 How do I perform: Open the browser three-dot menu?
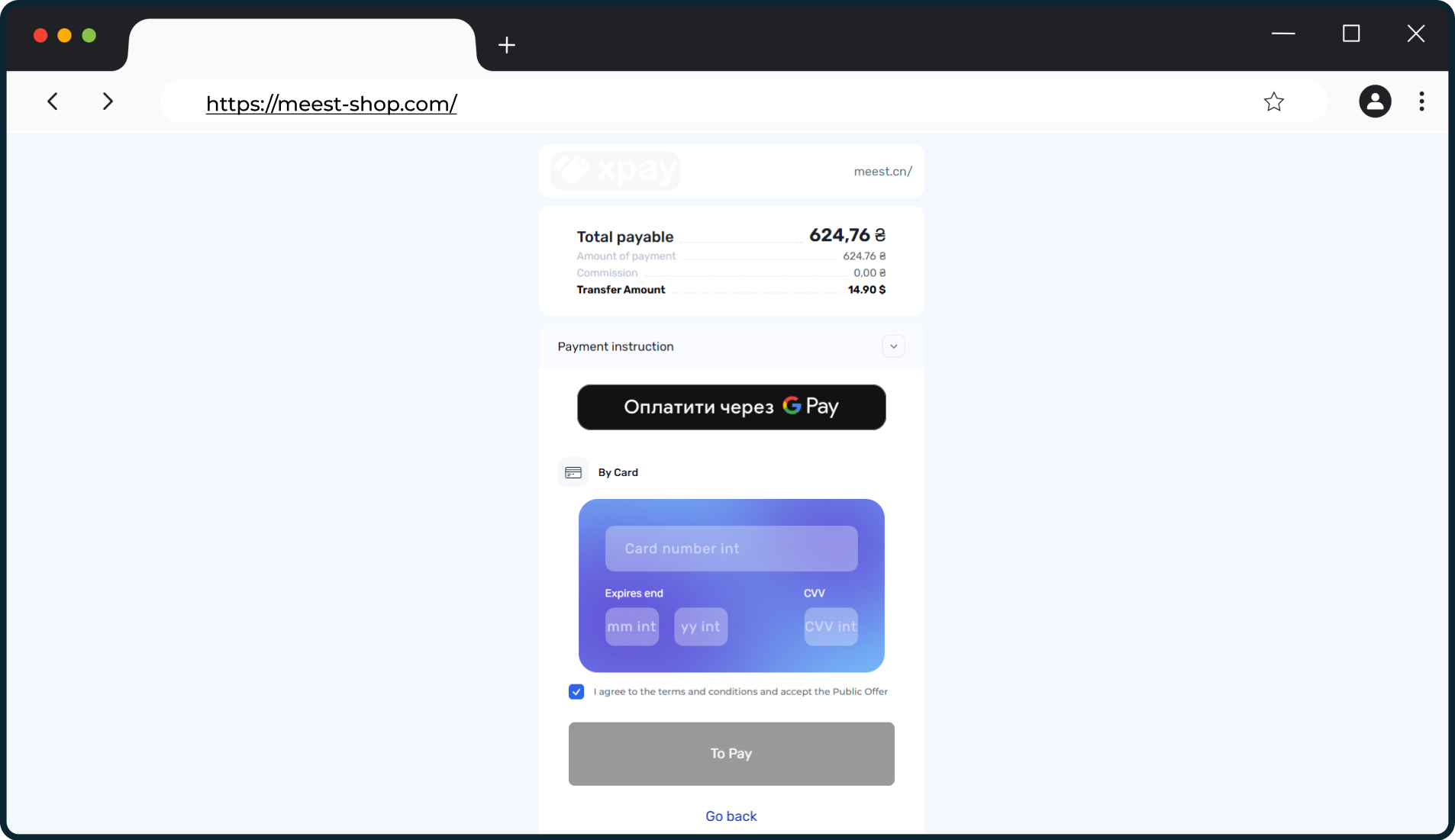pyautogui.click(x=1421, y=101)
